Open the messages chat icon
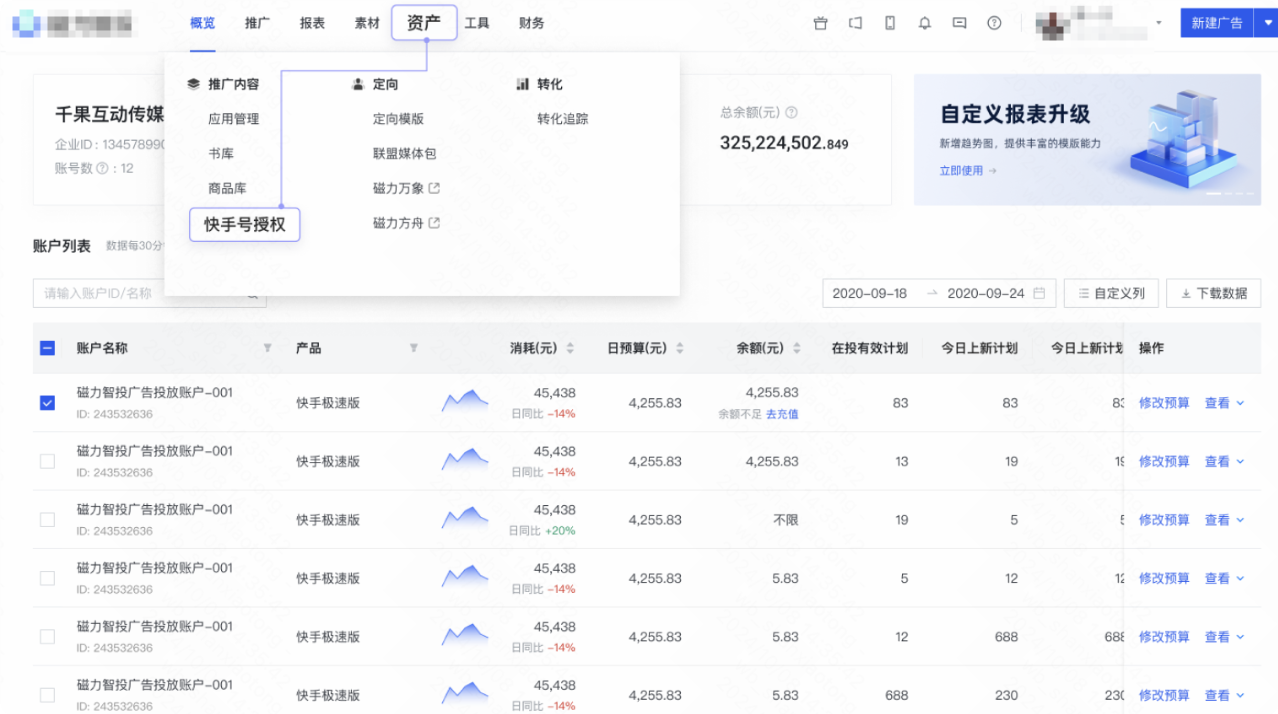 click(960, 23)
